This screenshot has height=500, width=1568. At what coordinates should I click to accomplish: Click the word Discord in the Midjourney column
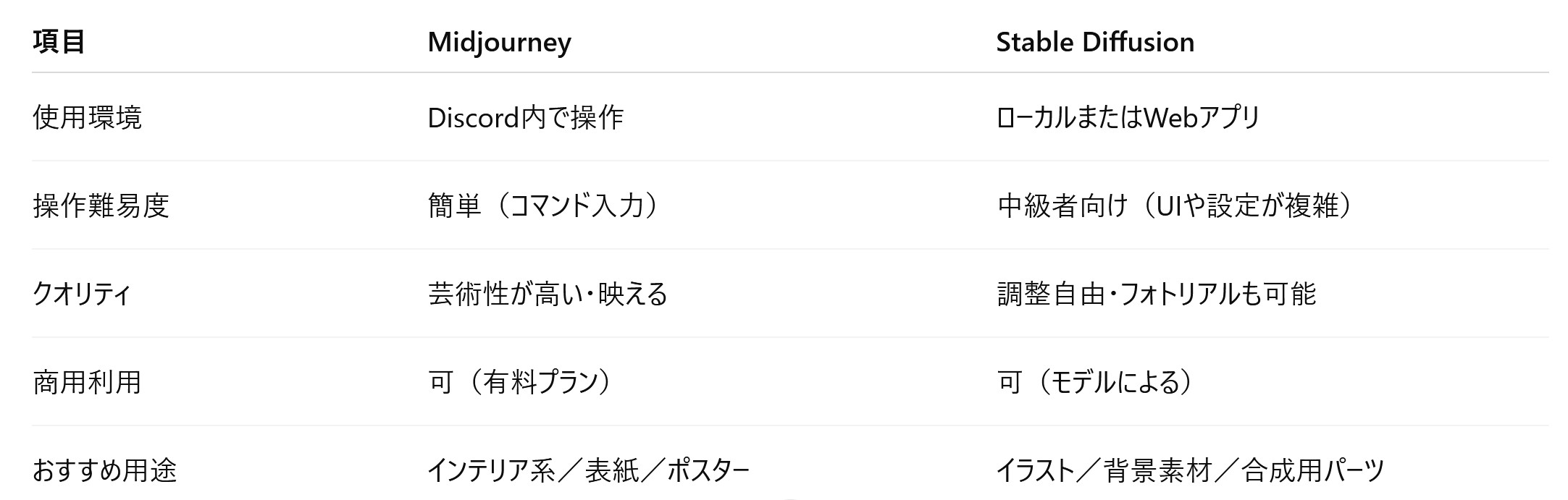tap(474, 118)
